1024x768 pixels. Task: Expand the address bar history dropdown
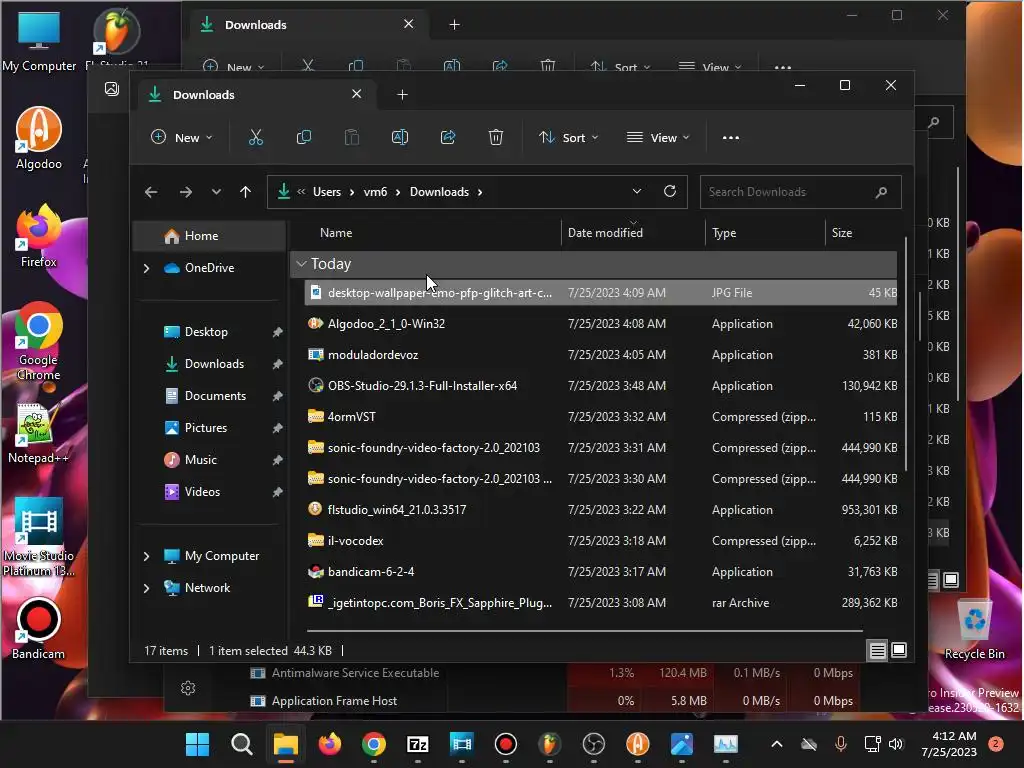[637, 191]
